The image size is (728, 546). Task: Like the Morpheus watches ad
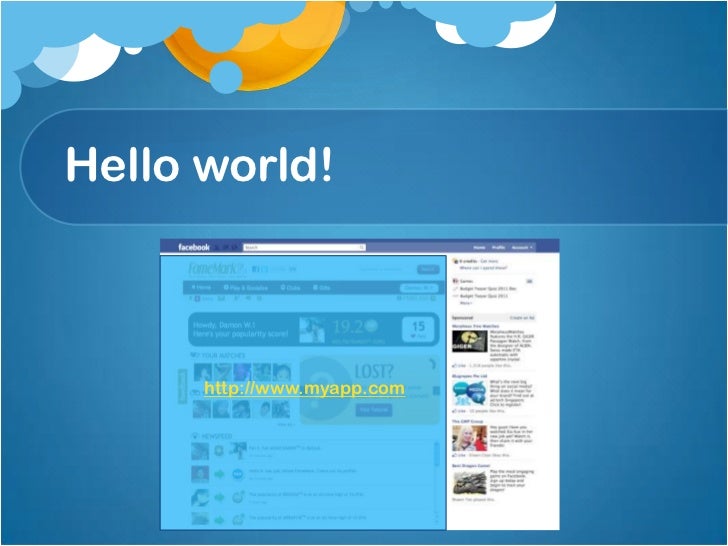(459, 366)
